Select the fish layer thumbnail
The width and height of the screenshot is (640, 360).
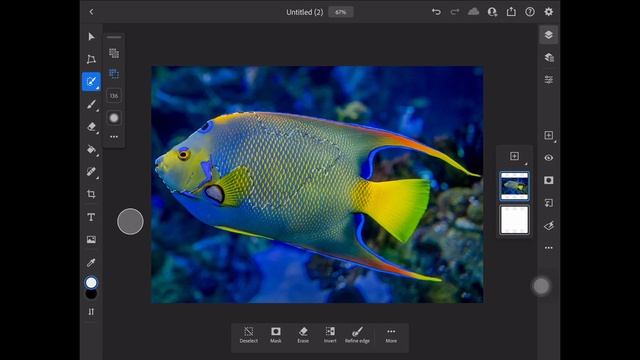tap(514, 186)
